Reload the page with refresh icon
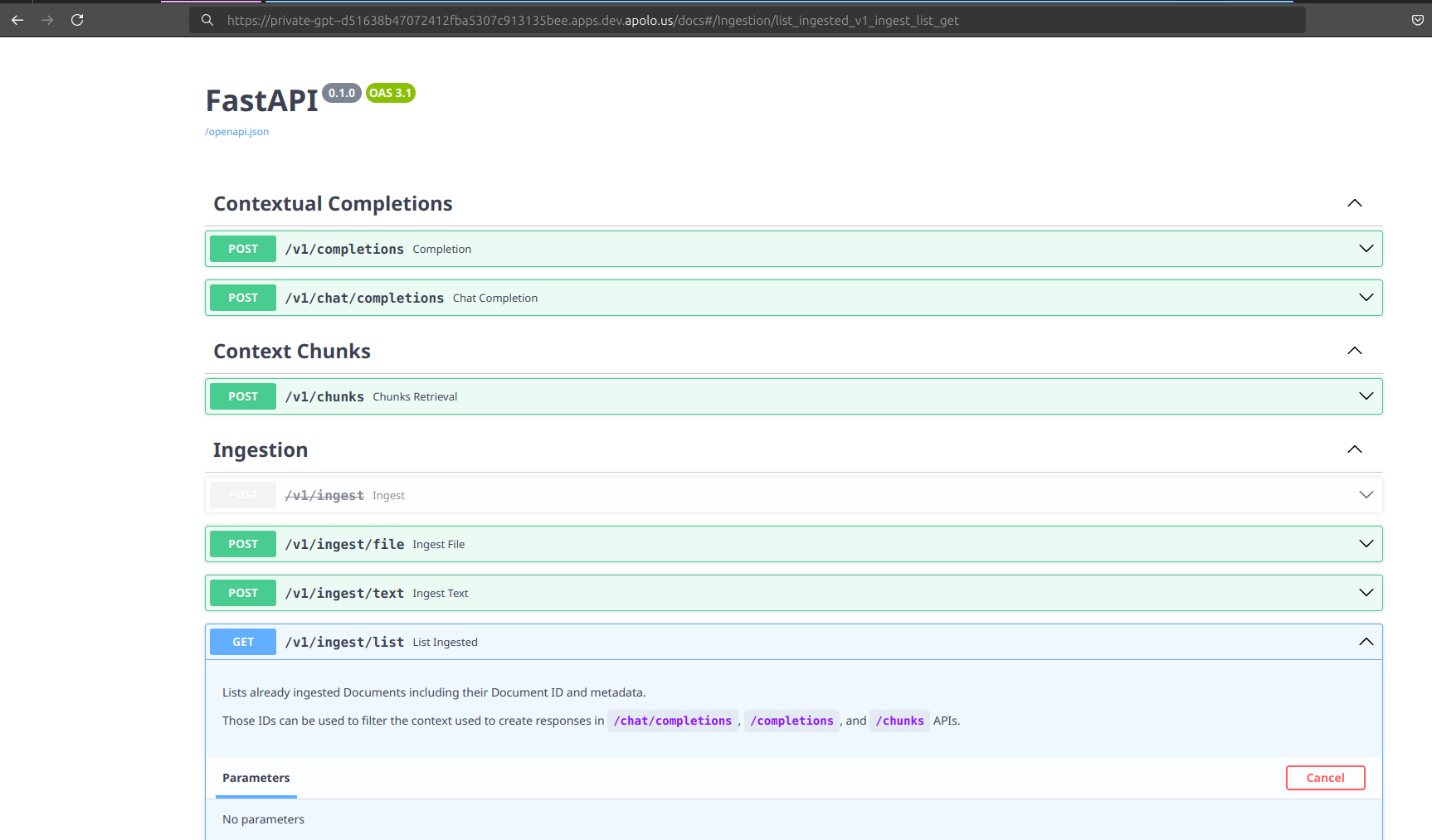 (77, 20)
